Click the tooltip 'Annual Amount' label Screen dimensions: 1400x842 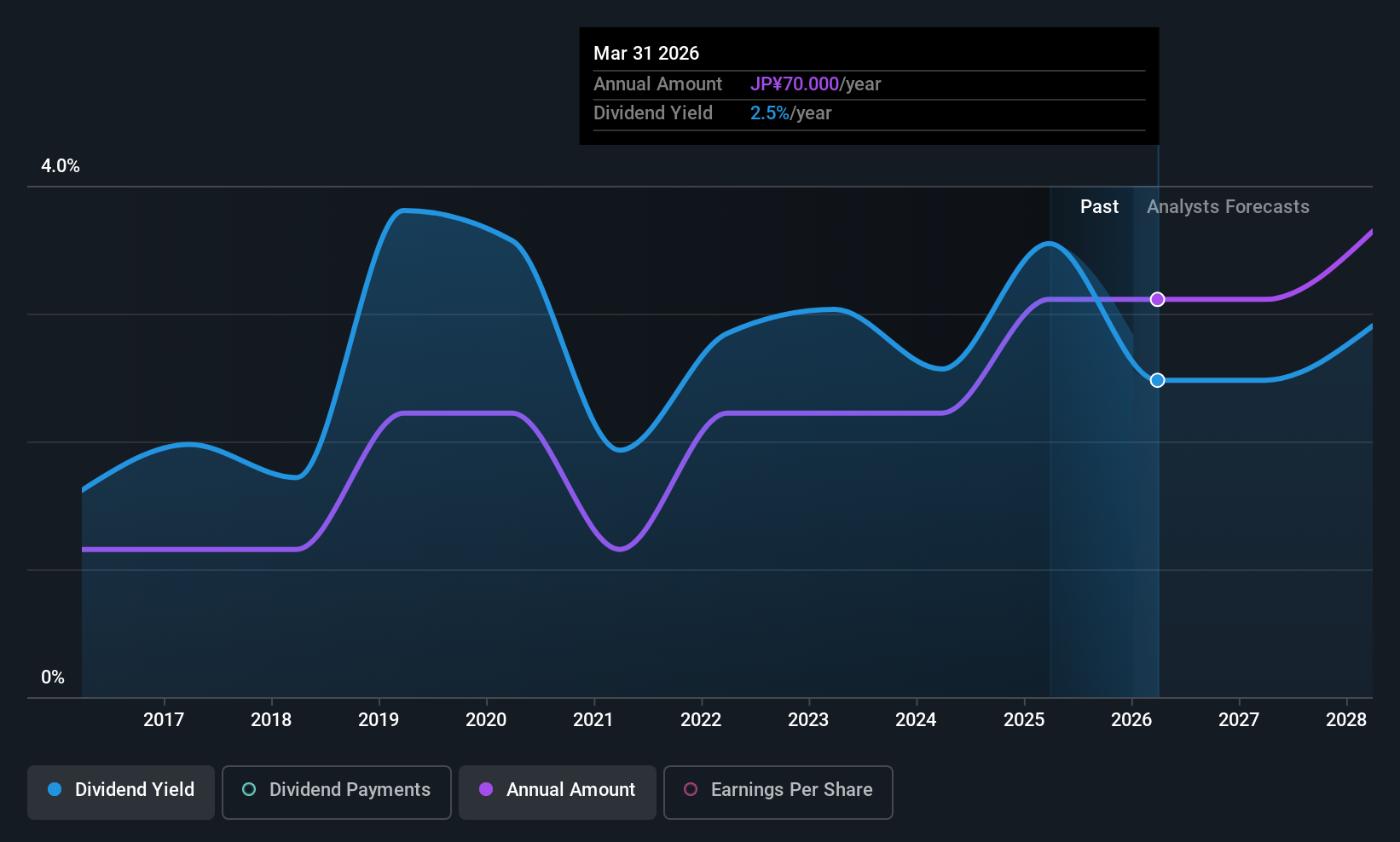(x=657, y=84)
